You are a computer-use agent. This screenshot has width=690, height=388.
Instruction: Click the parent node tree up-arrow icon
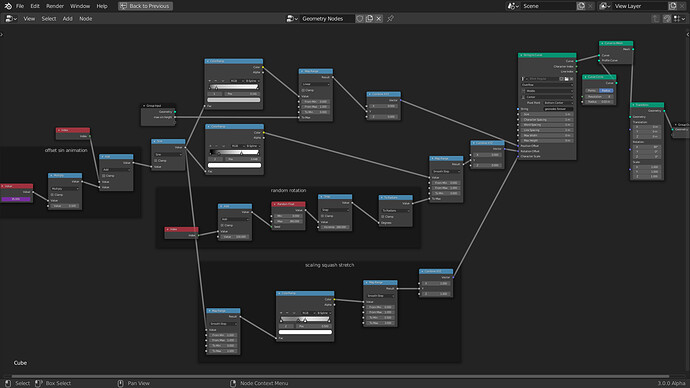(x=656, y=18)
